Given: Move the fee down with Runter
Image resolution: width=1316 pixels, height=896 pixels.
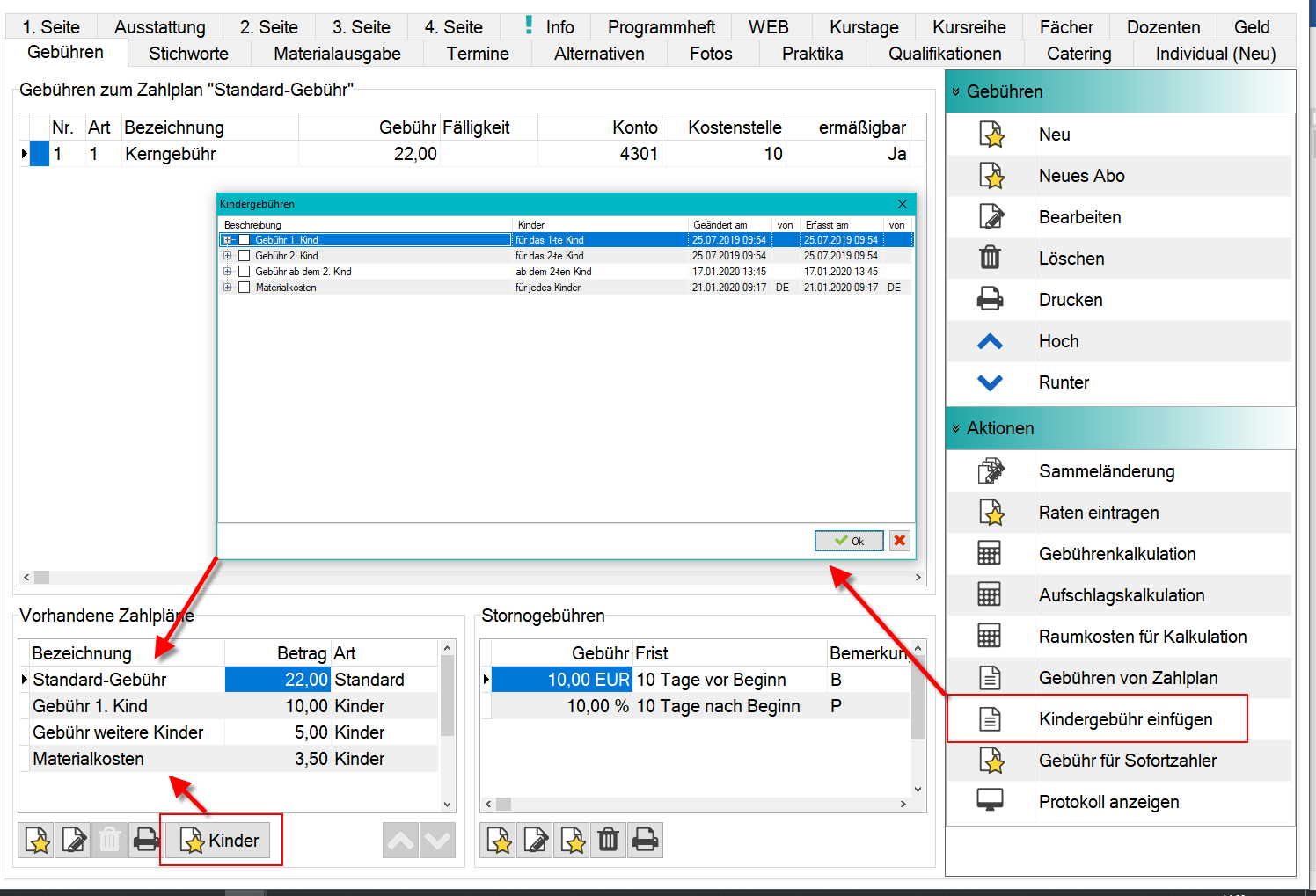Looking at the screenshot, I should [1119, 382].
